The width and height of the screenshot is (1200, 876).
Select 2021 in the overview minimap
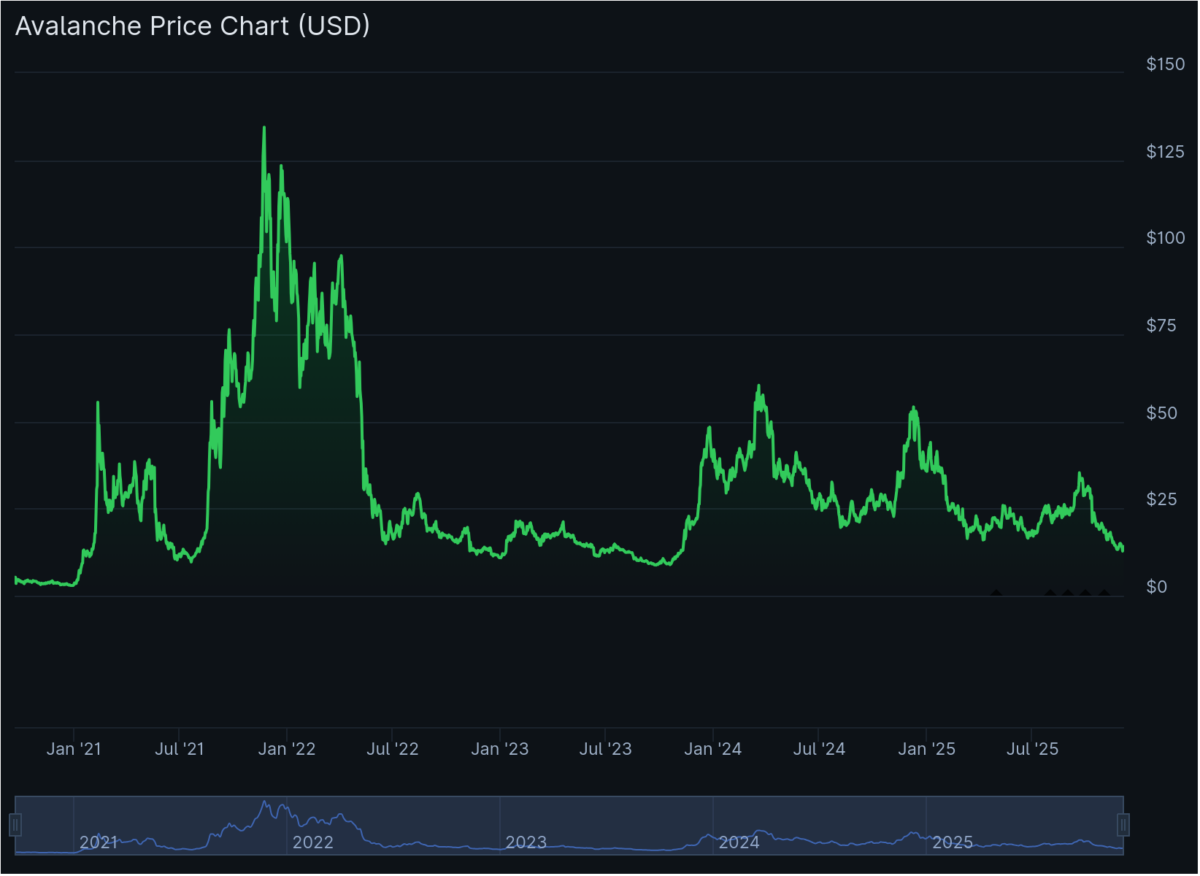click(x=100, y=843)
